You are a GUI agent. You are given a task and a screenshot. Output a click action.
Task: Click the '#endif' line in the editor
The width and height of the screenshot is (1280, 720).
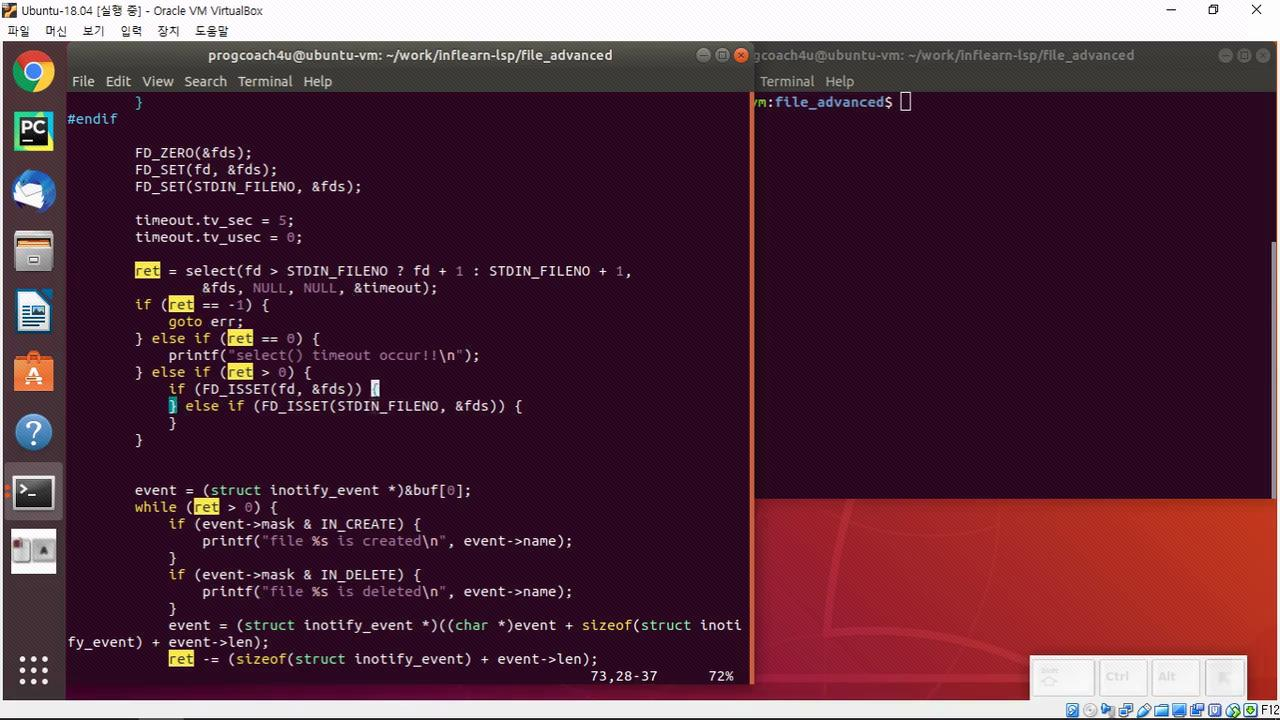[x=92, y=119]
